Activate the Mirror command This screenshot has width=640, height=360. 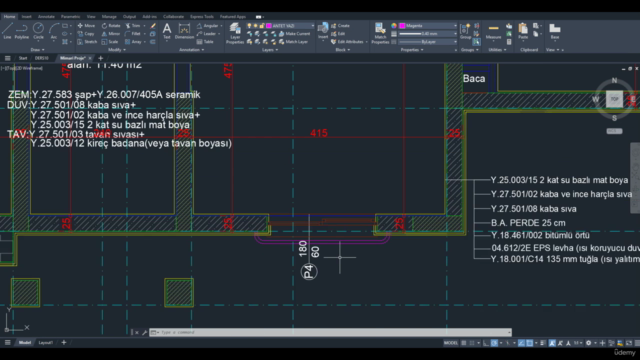pos(111,34)
